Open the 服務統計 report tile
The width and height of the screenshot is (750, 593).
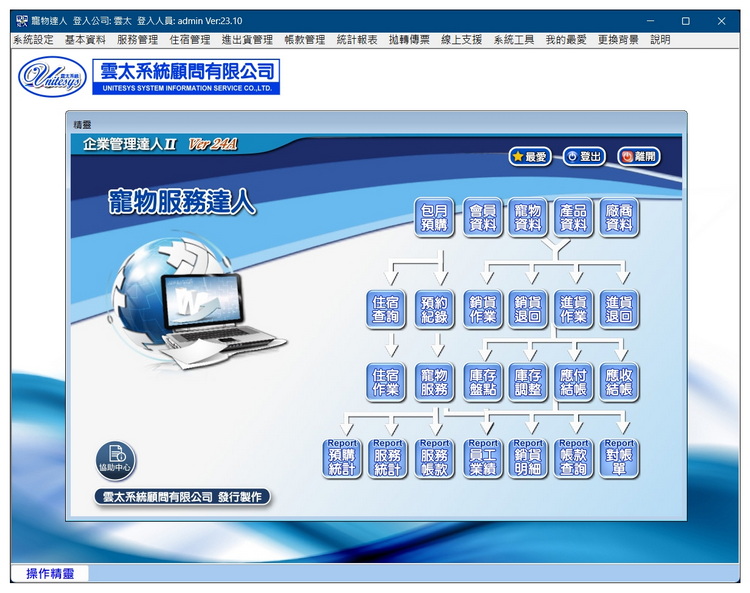click(387, 459)
